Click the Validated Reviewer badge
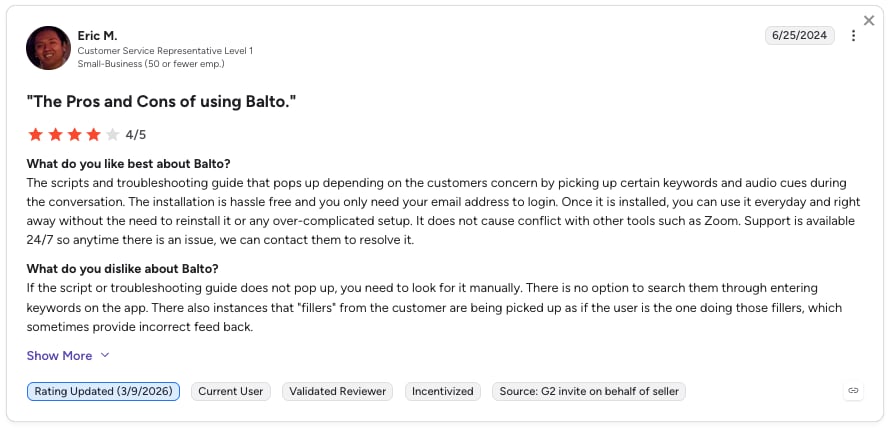Image resolution: width=892 pixels, height=430 pixels. click(x=337, y=391)
